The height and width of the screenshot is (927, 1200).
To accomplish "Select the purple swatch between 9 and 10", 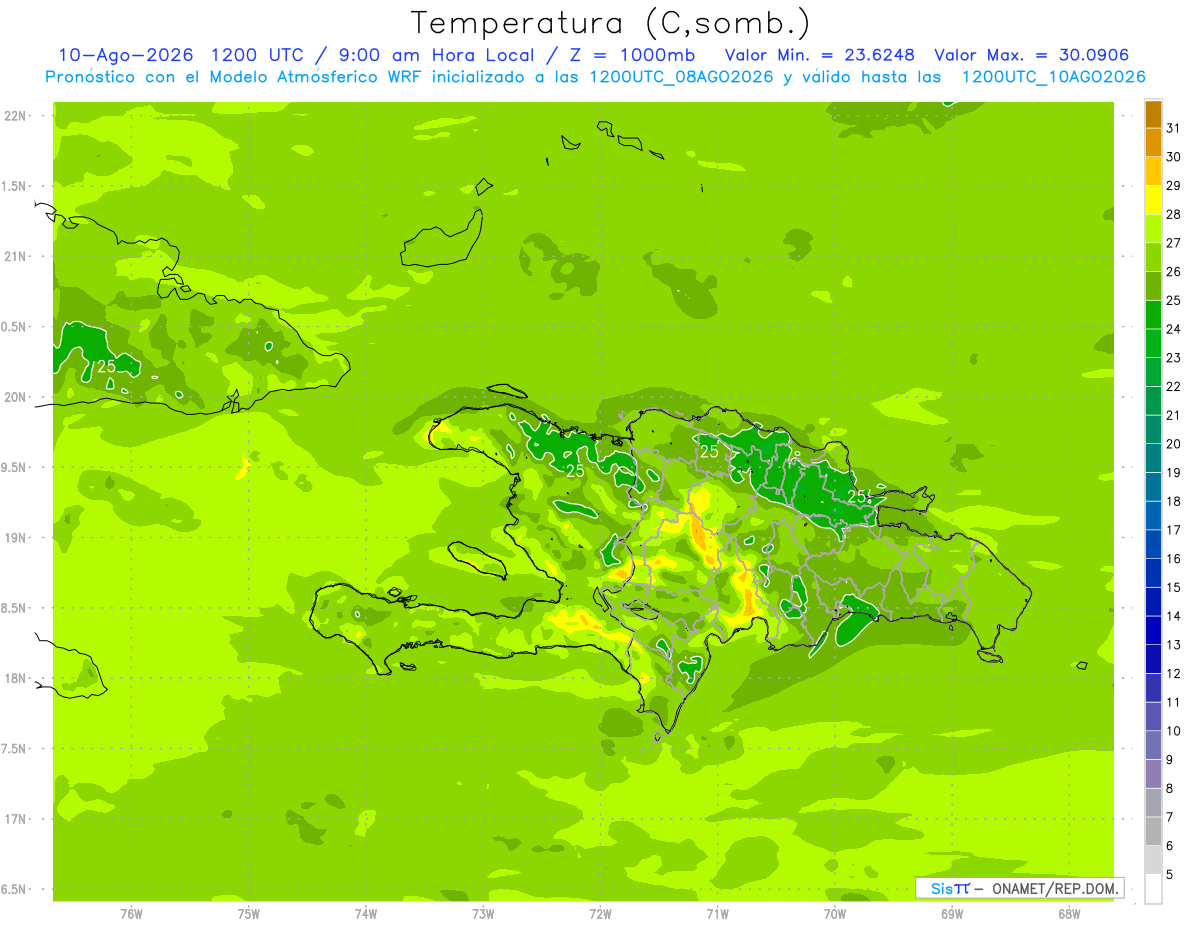I will (1153, 745).
